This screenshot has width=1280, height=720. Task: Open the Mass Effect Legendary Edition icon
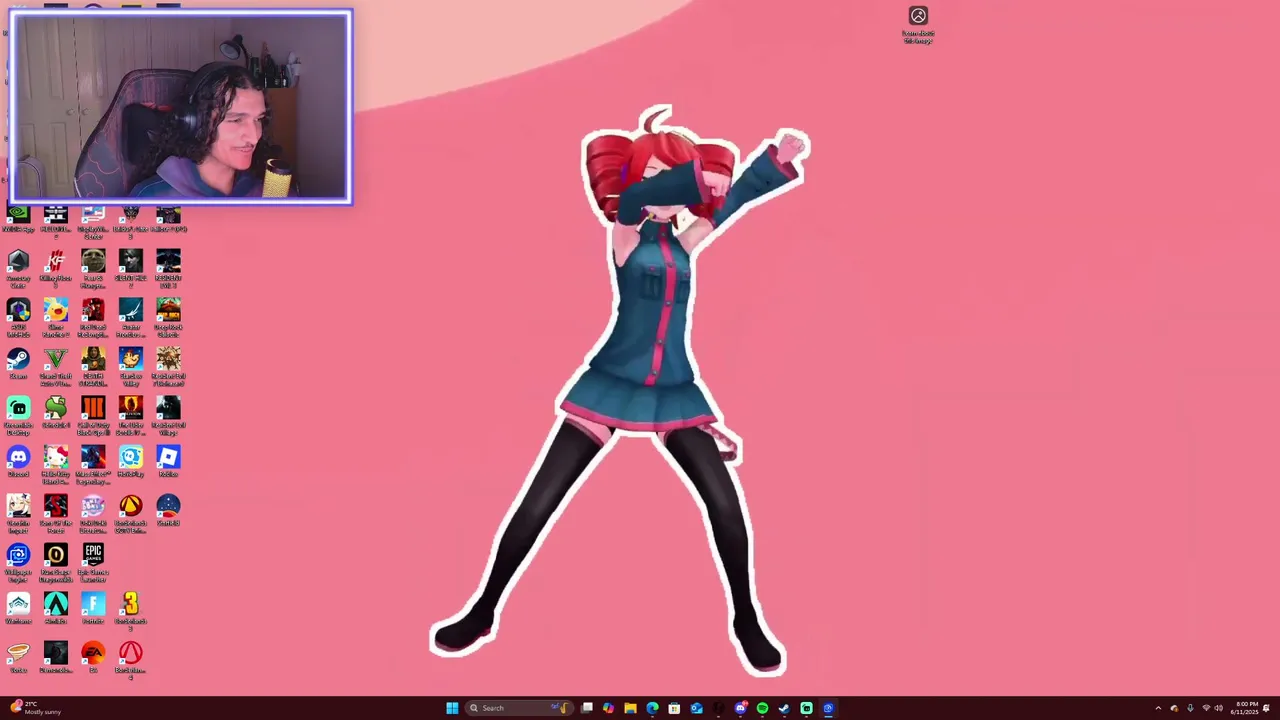point(93,465)
